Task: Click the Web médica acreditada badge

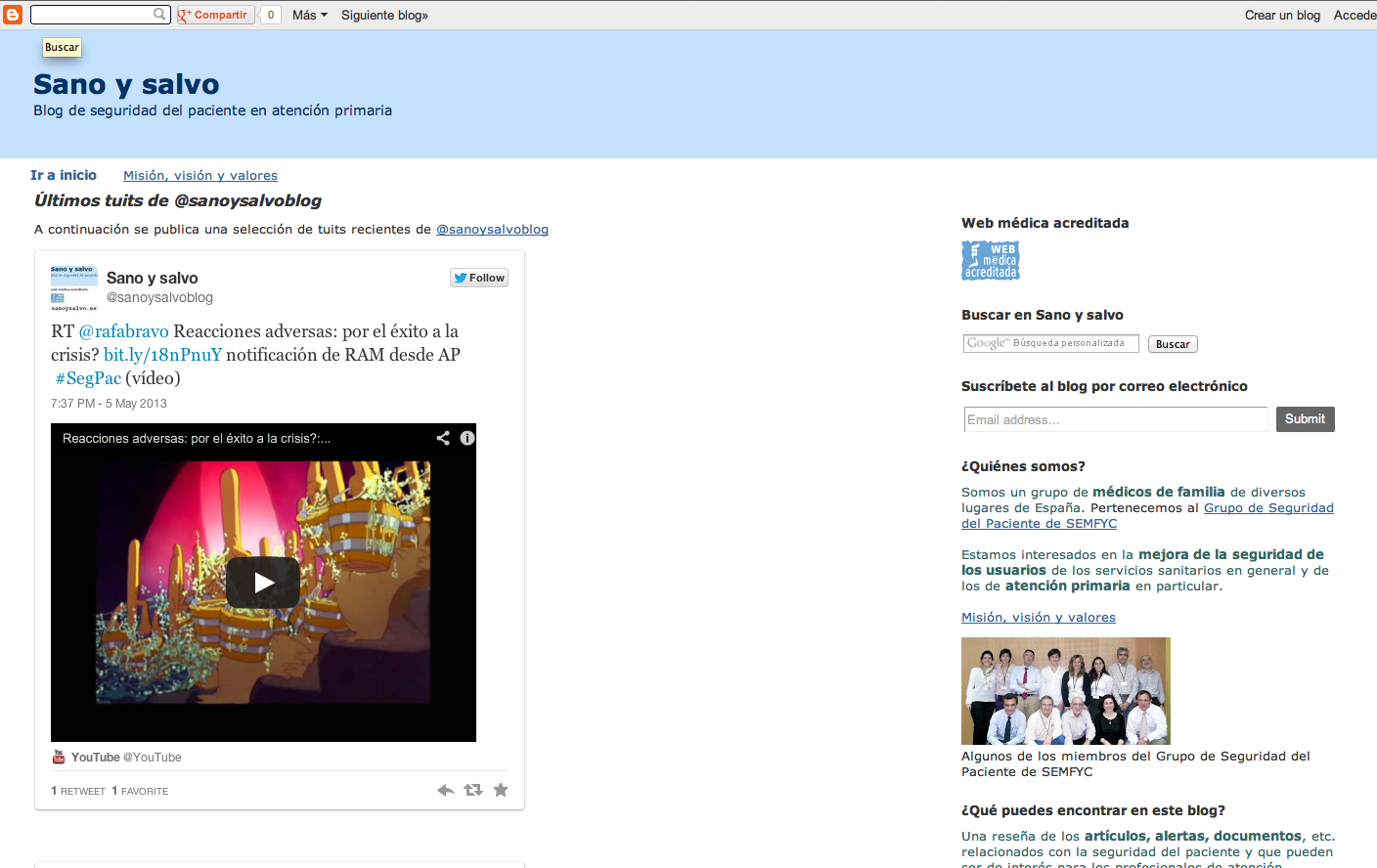Action: [991, 261]
